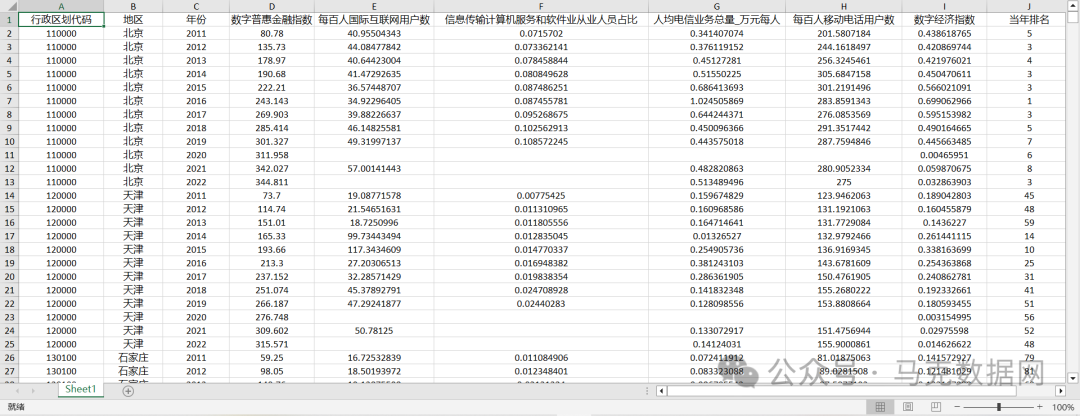The image size is (1080, 416).
Task: Click the zoom in plus button
Action: pos(1039,407)
